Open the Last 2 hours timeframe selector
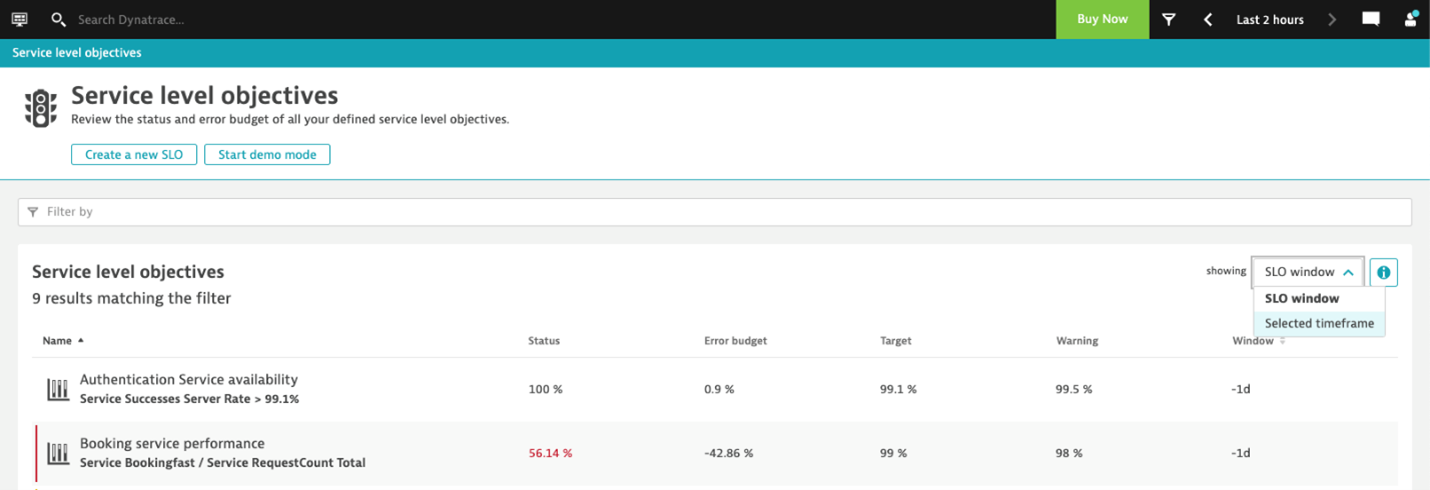The width and height of the screenshot is (1430, 490). pos(1270,19)
